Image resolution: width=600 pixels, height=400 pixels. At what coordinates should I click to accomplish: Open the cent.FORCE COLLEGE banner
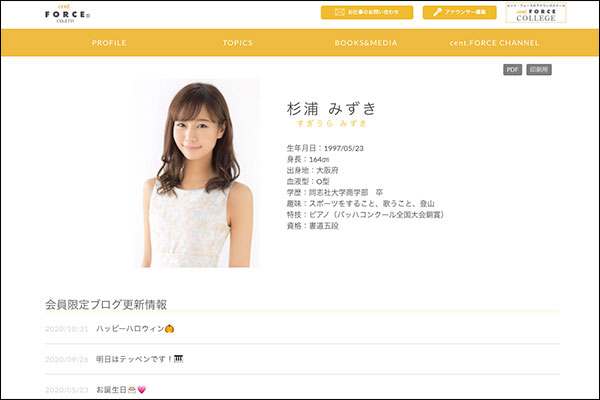pyautogui.click(x=535, y=13)
